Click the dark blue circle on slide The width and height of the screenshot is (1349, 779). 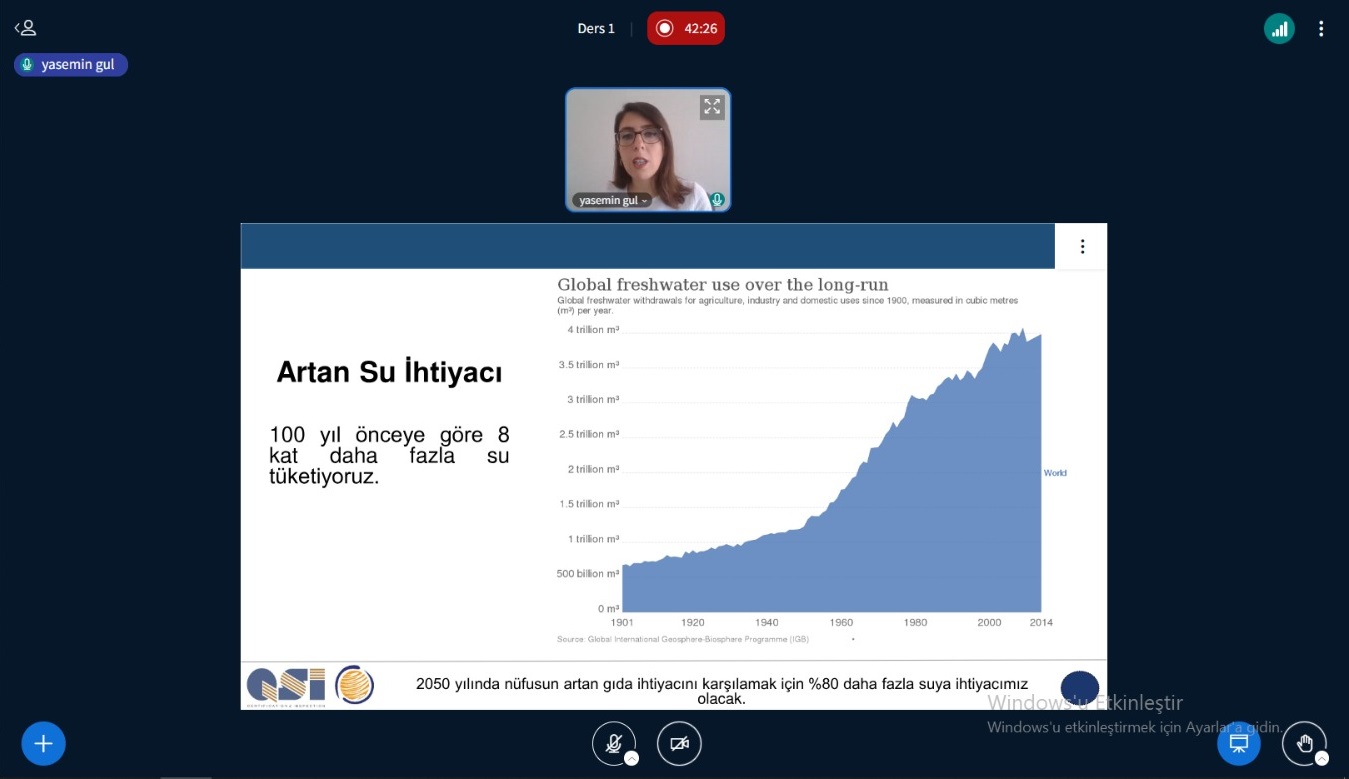1079,688
